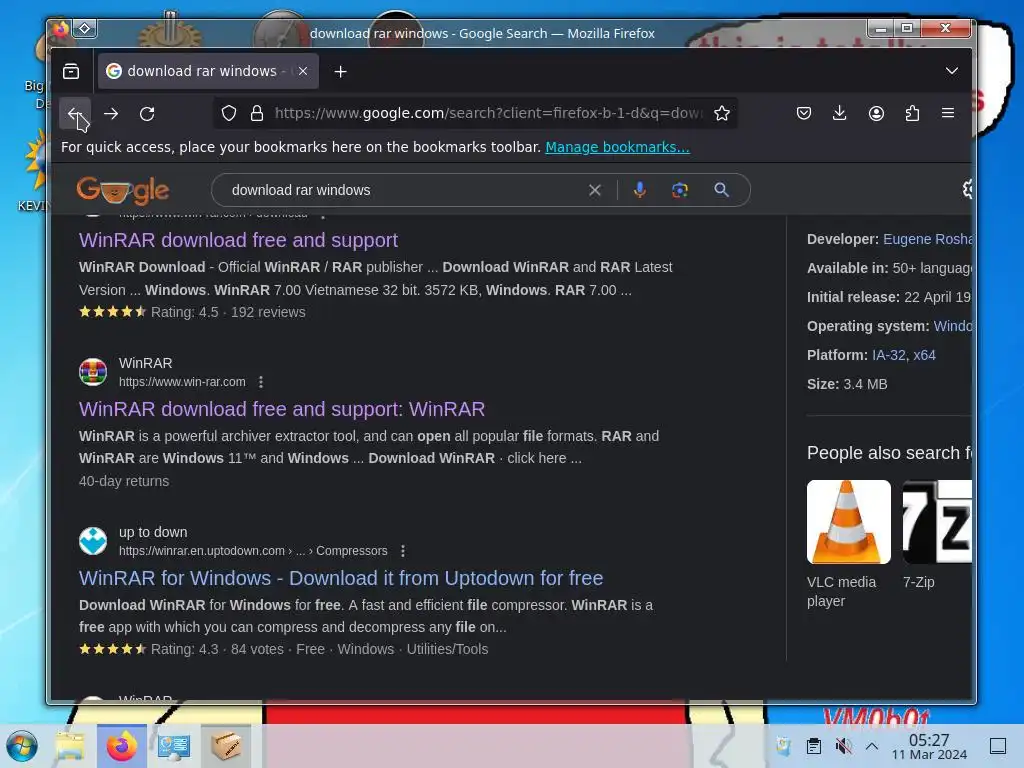
Task: Open the clock showing 05:27
Action: (929, 746)
